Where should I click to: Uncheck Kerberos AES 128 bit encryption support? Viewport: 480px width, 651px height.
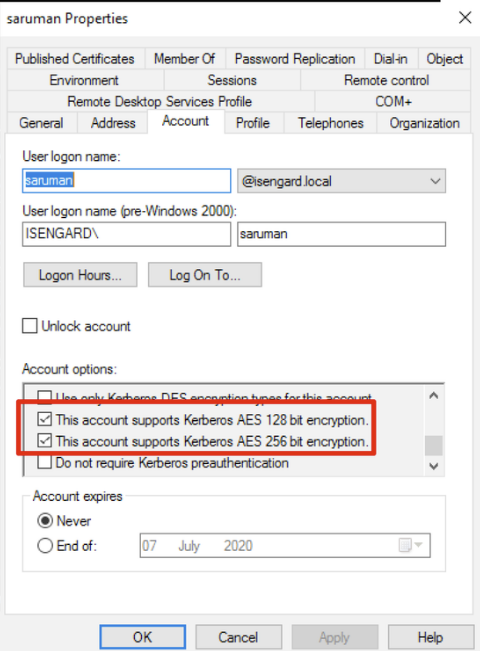click(x=44, y=419)
